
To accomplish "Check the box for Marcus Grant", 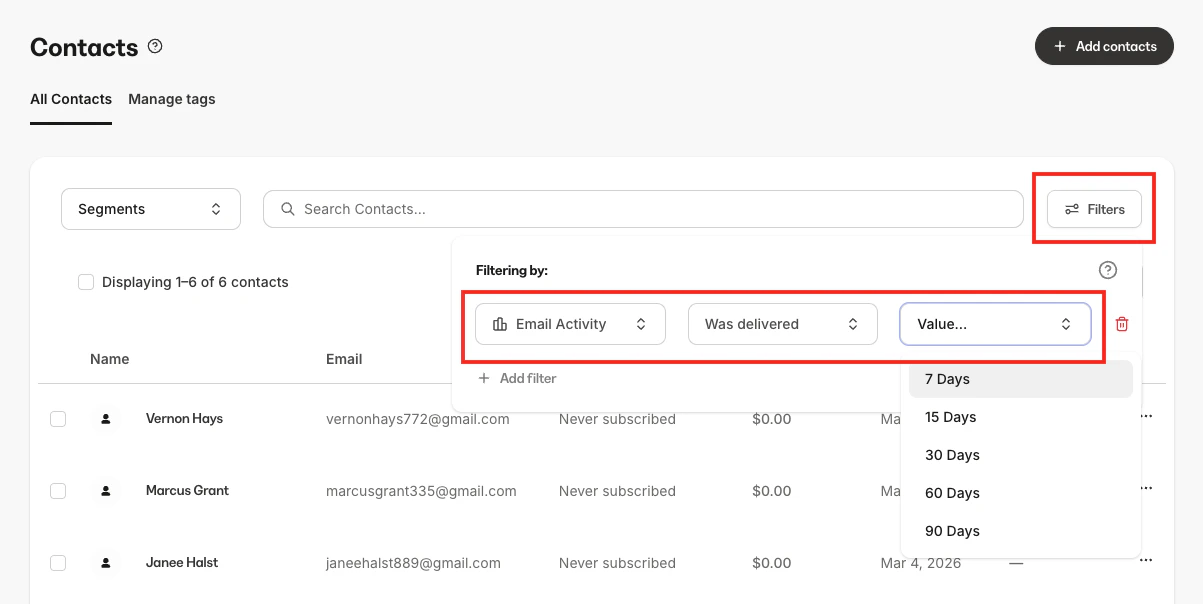I will tap(58, 491).
